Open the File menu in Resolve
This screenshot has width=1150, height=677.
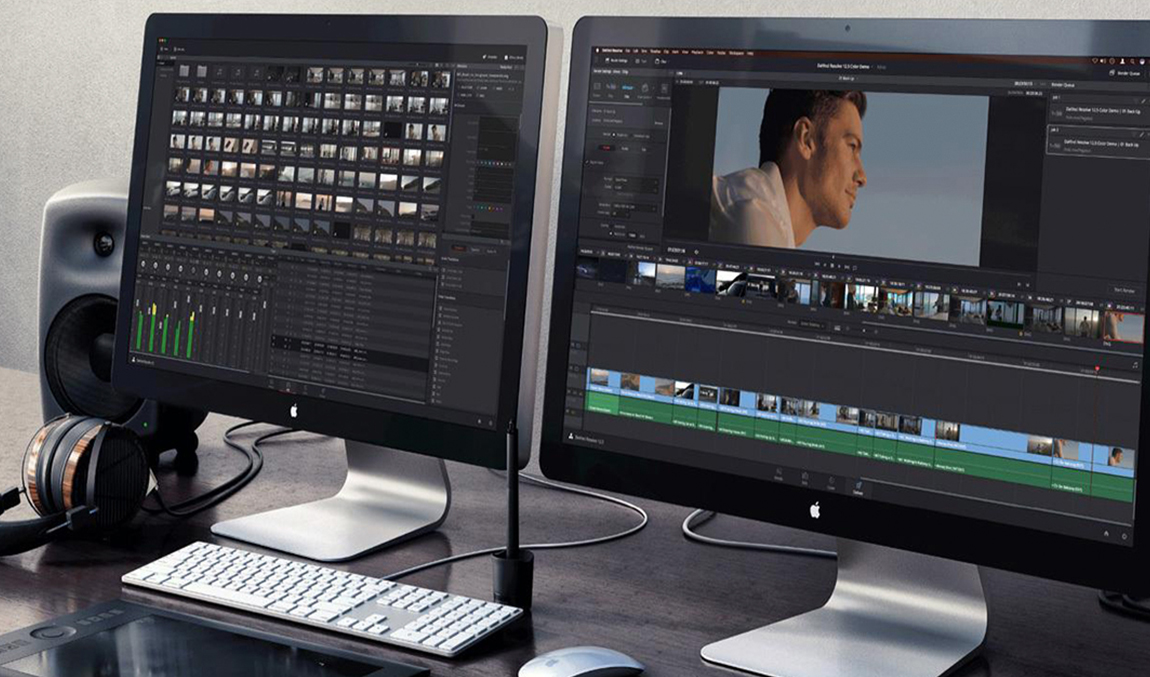click(x=628, y=51)
